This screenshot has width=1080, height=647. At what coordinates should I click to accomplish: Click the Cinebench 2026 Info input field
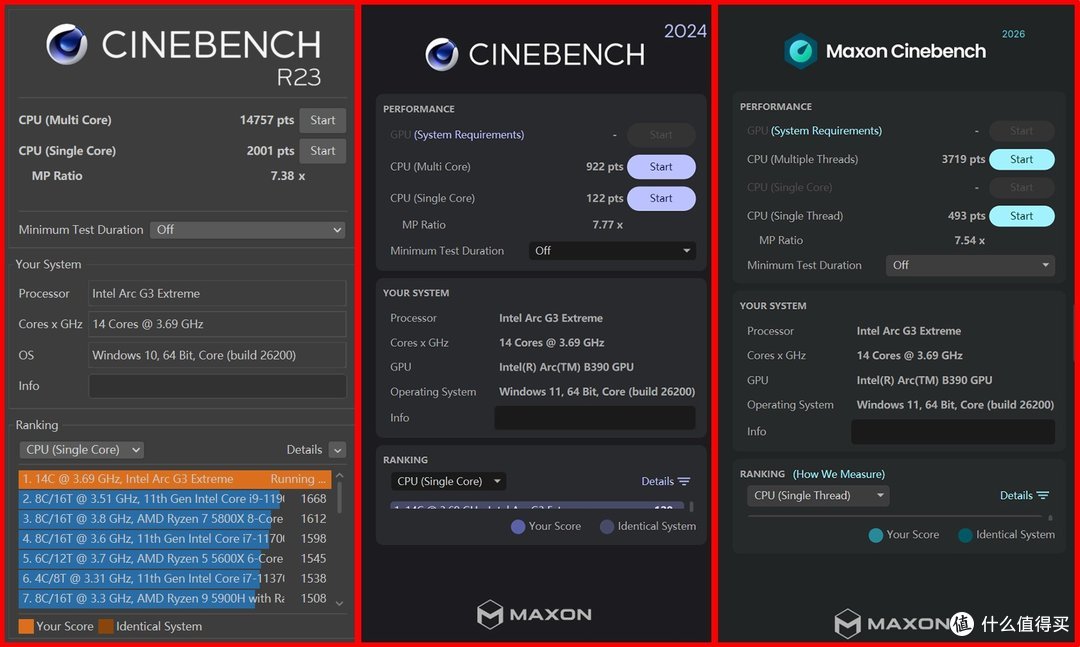[953, 431]
